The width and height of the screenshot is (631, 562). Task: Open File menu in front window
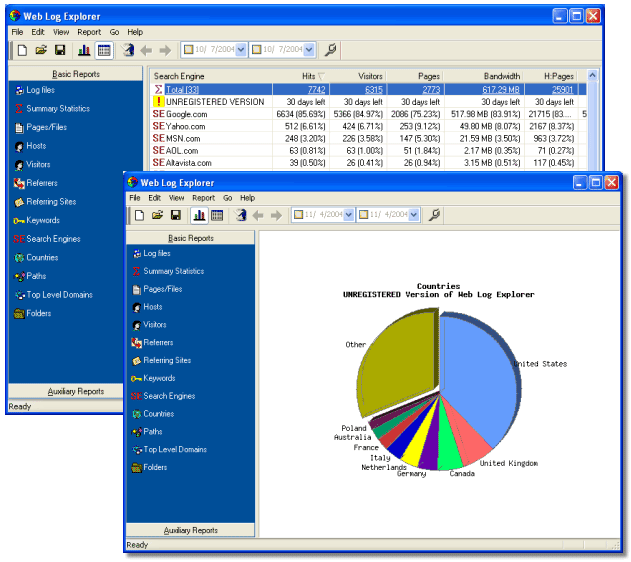pyautogui.click(x=134, y=198)
